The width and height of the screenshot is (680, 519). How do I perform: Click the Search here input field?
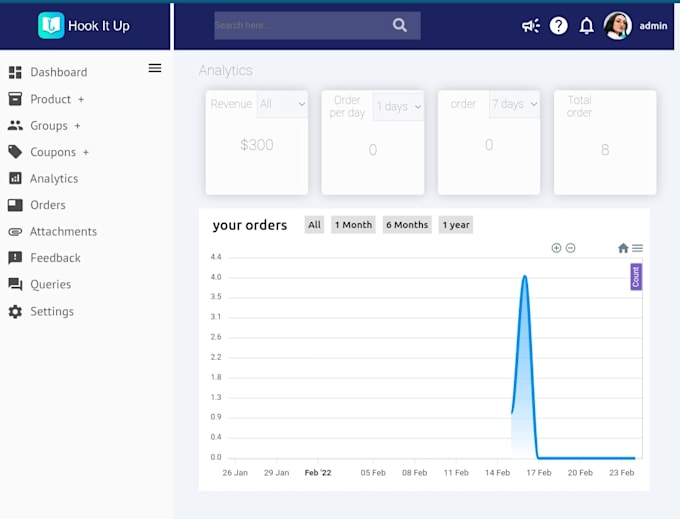[x=300, y=26]
